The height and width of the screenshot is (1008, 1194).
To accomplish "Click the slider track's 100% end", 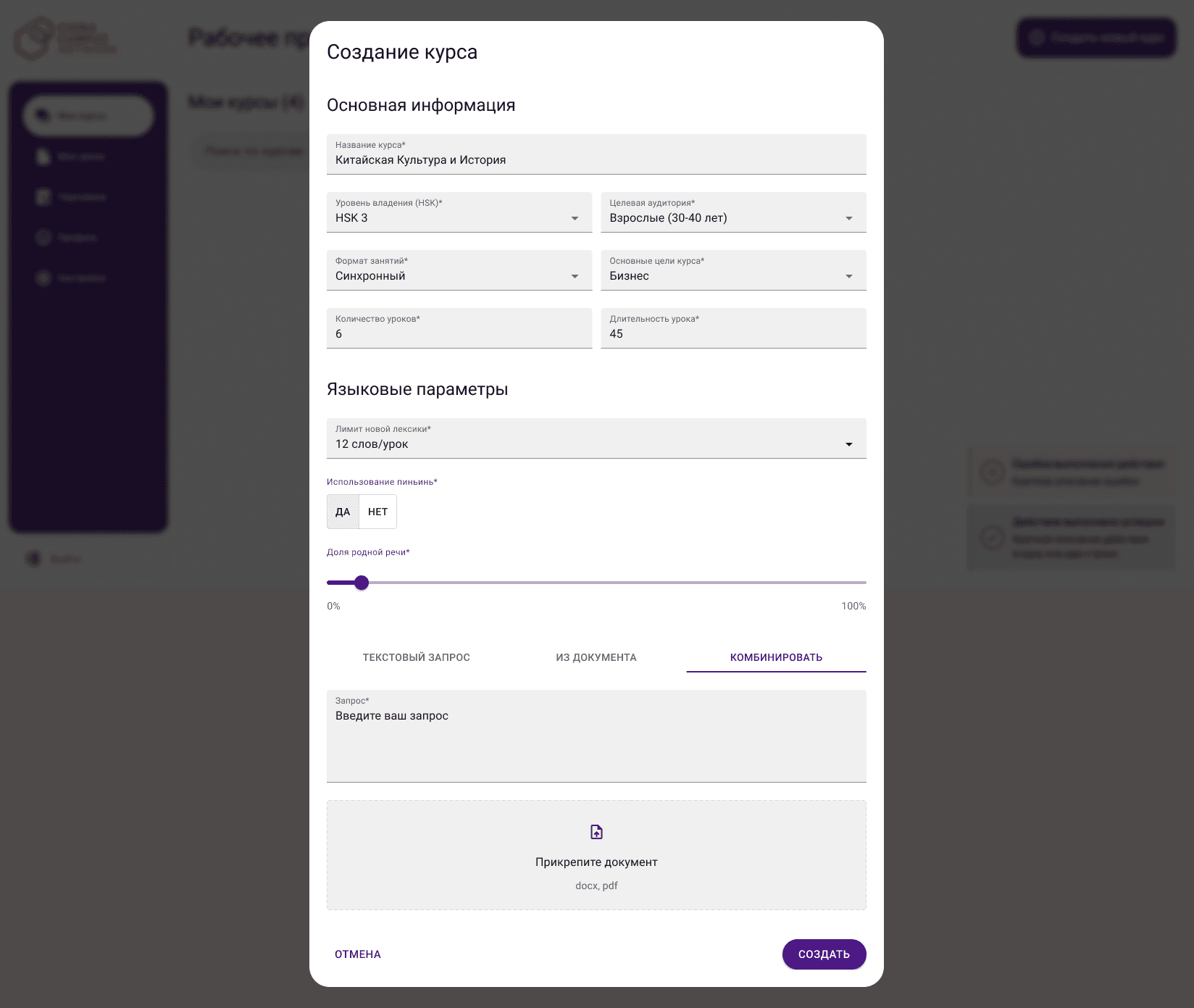I will coord(864,583).
